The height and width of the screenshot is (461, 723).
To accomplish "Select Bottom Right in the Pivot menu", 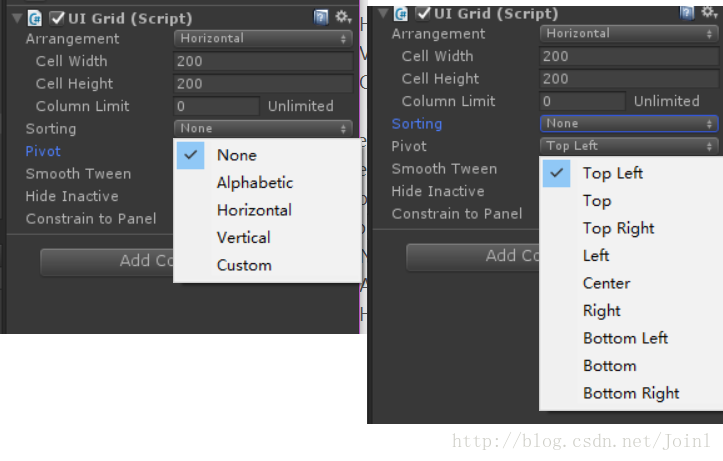I will [632, 394].
